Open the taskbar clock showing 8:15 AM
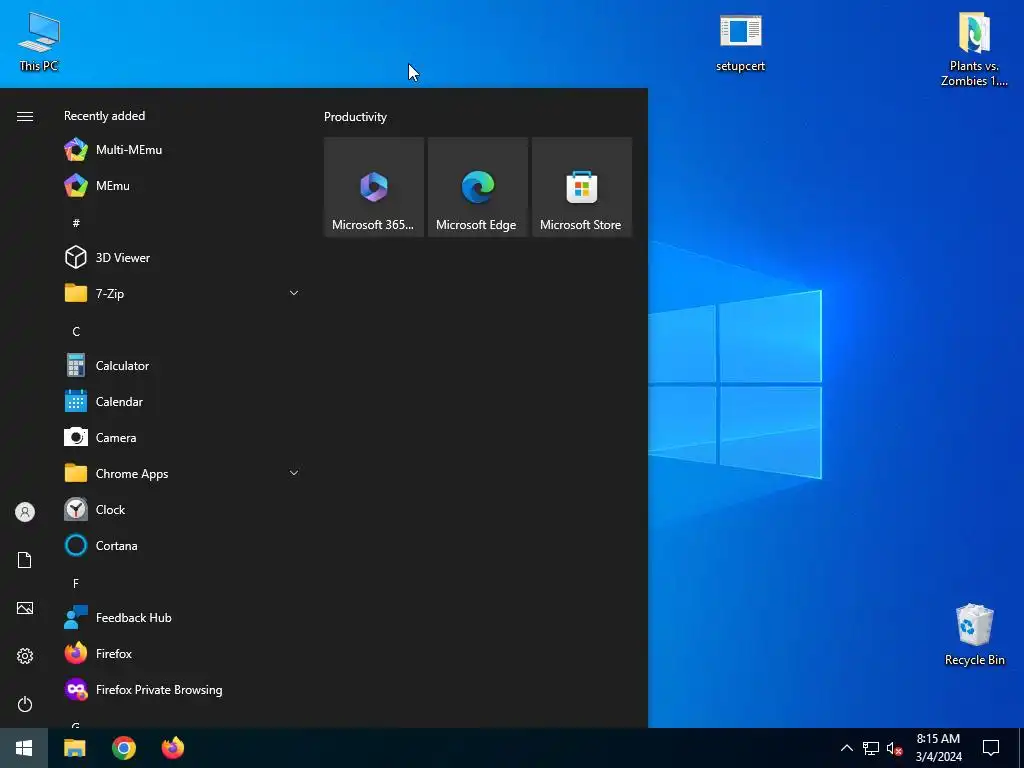 (938, 748)
